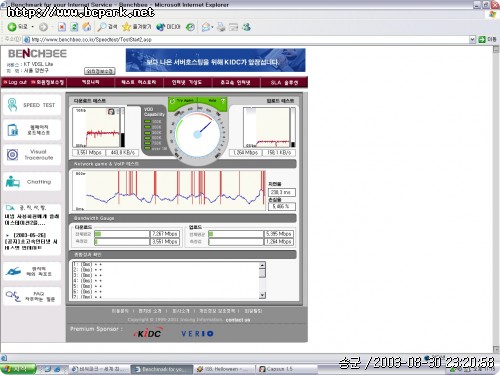Open the Home page icon
The image size is (500, 375).
87,27
